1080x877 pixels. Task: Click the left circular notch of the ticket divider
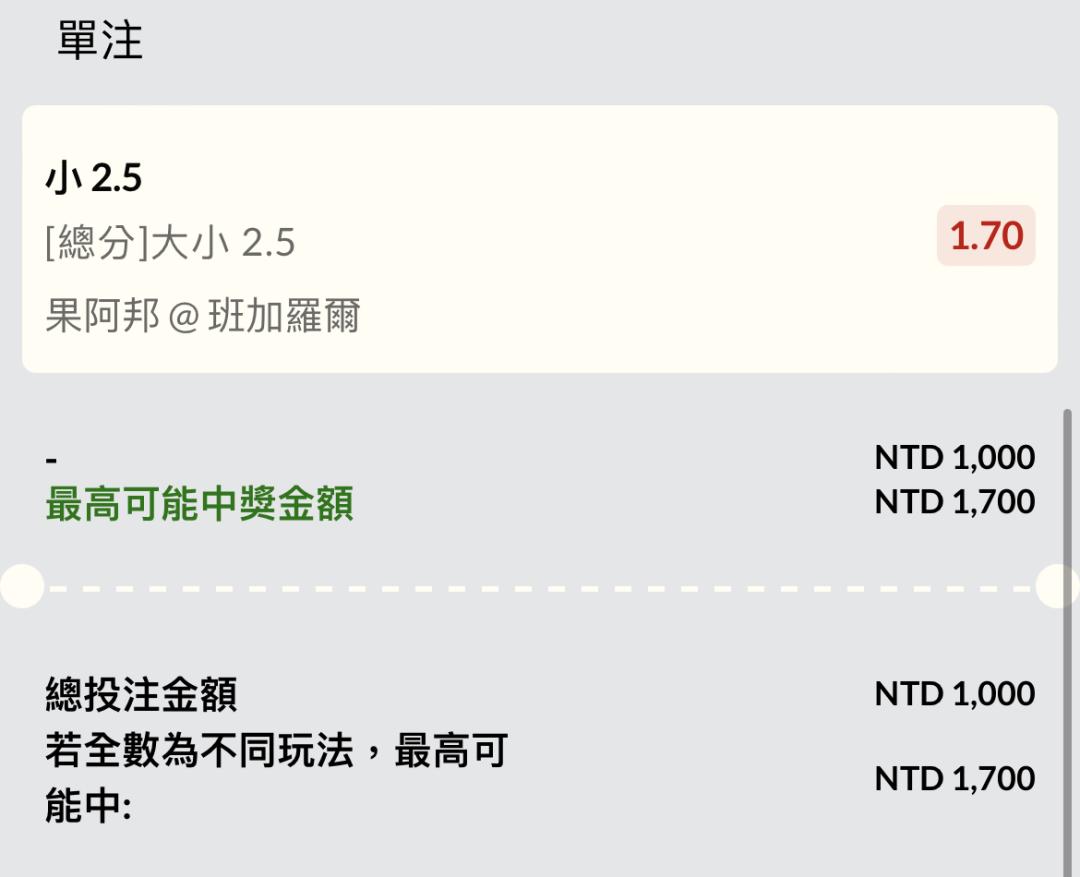click(22, 586)
